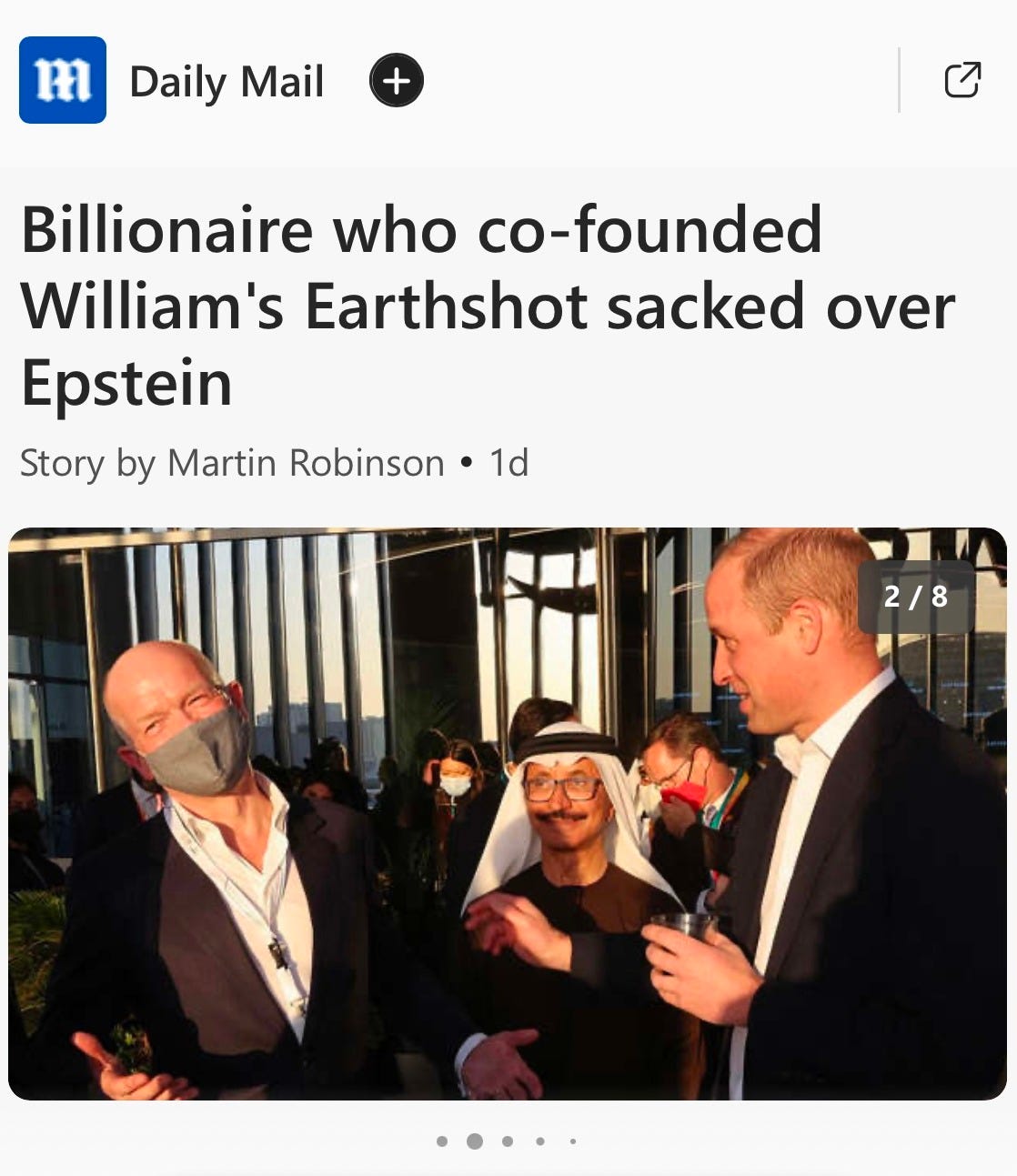Go to first carousel dot
The height and width of the screenshot is (1176, 1017).
442,1141
